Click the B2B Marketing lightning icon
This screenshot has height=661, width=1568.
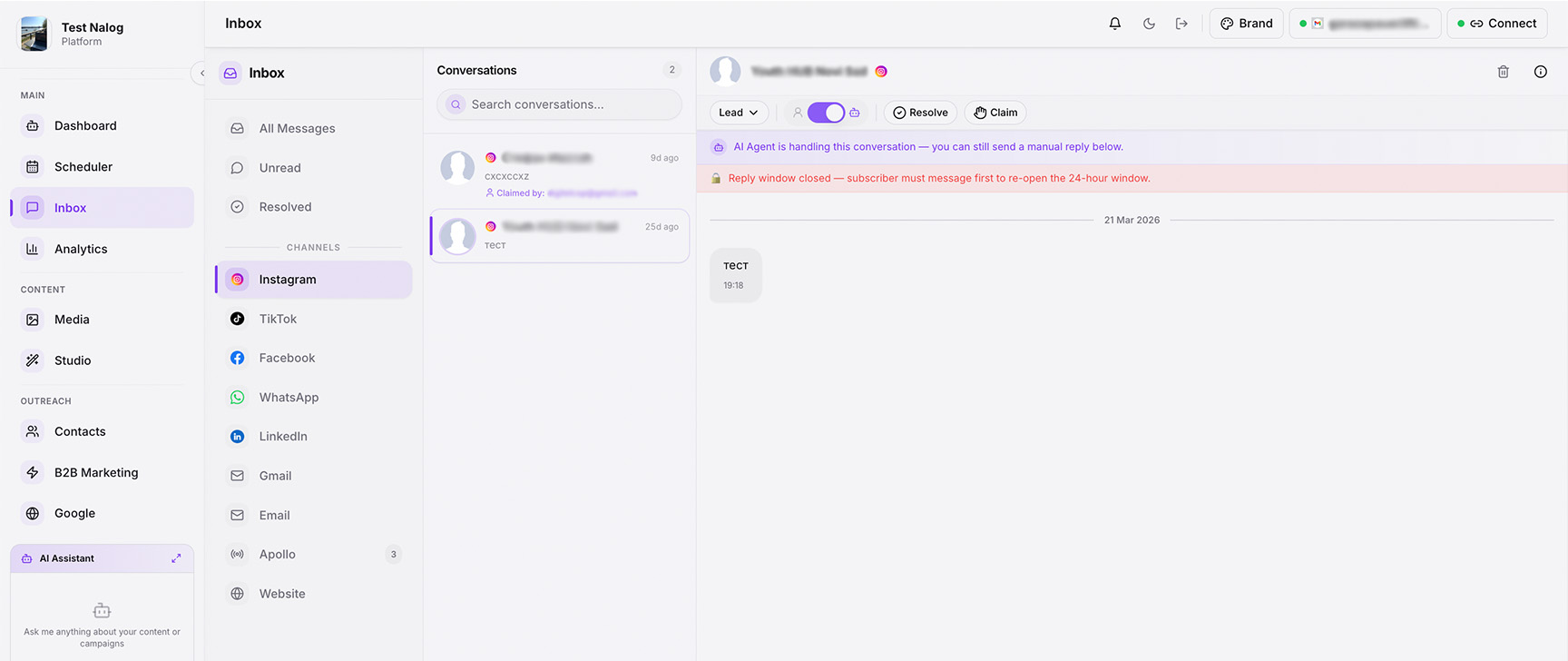point(33,472)
